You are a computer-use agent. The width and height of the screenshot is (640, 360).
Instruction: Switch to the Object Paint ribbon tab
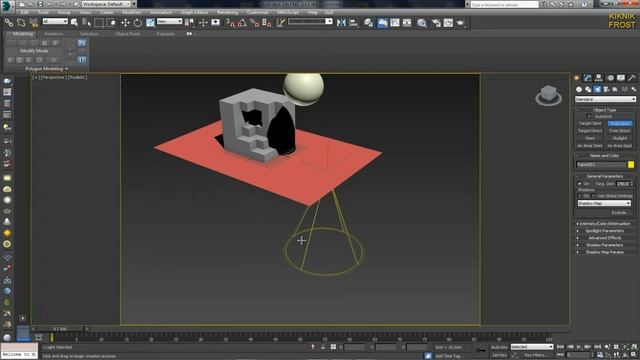pyautogui.click(x=127, y=34)
